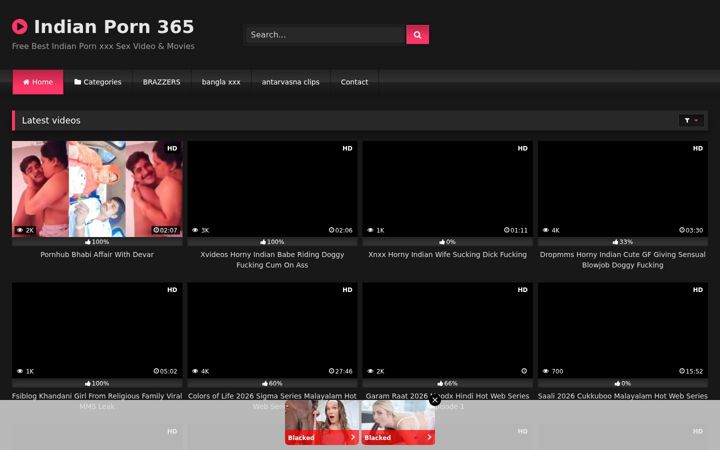
Task: Open the Categories menu item
Action: point(98,82)
